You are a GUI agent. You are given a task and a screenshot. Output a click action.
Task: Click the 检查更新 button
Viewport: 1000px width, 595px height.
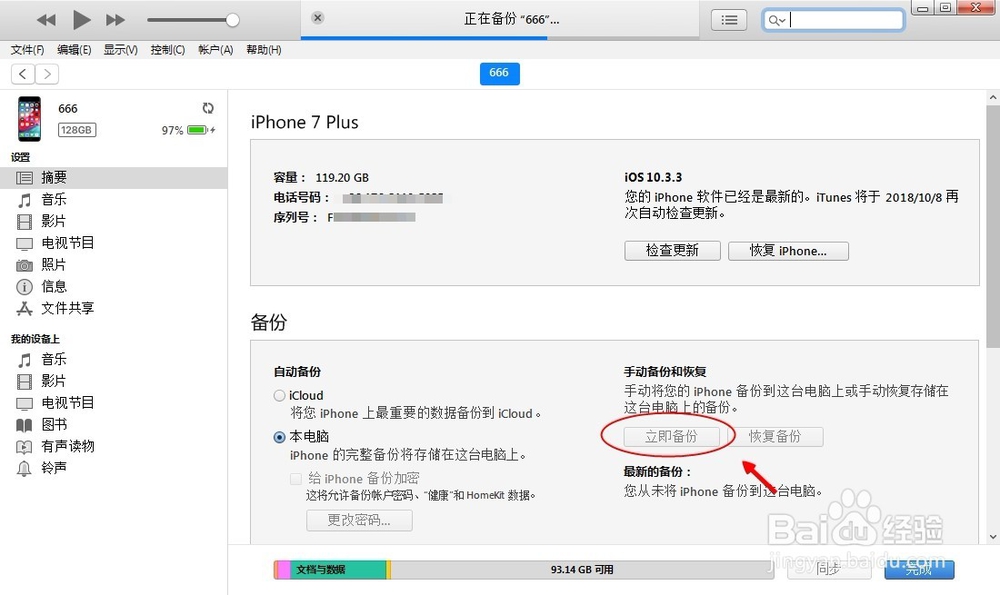(x=672, y=251)
